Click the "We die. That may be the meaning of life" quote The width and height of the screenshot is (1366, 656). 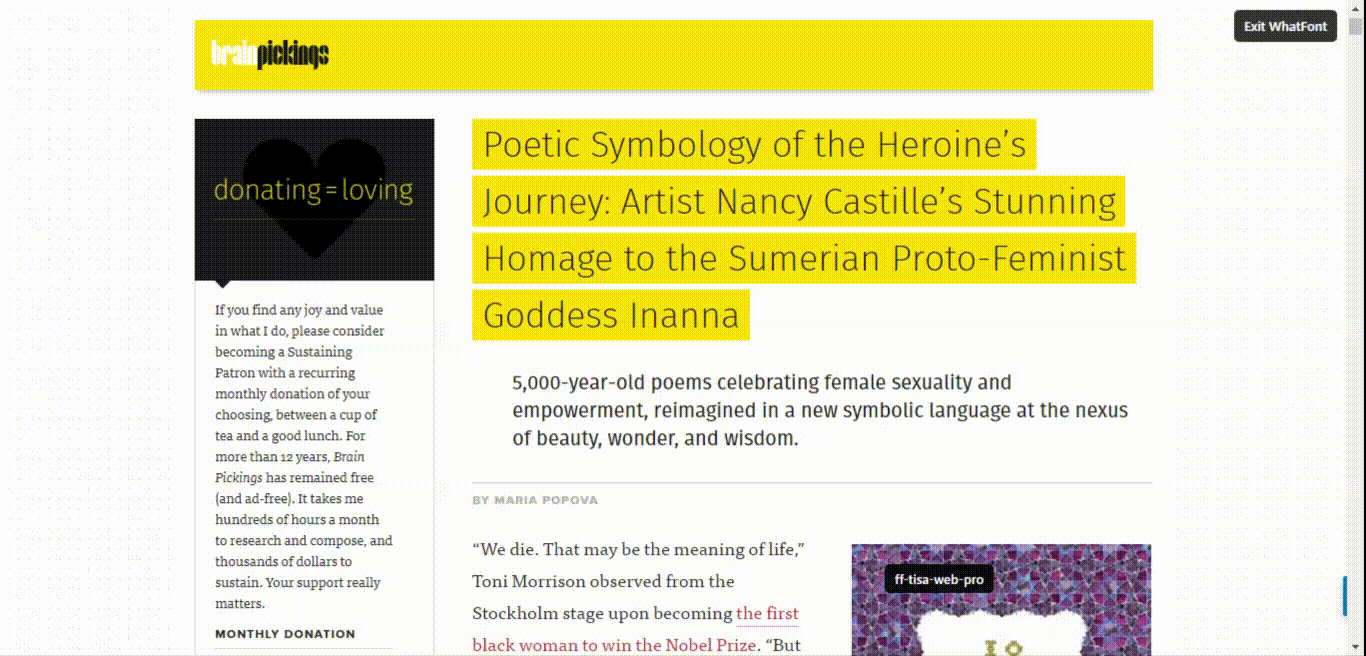639,549
